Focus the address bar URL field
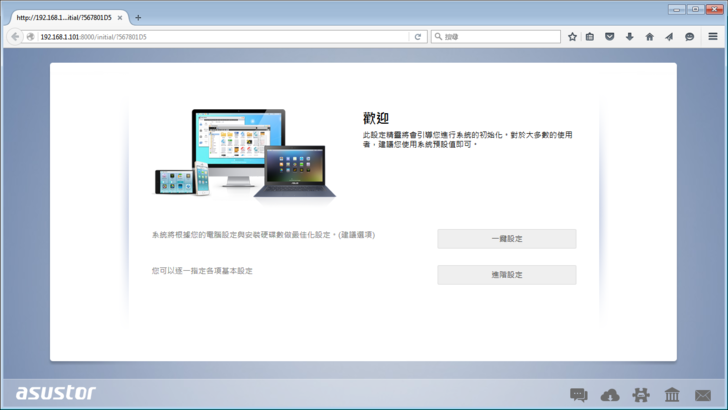Viewport: 728px width, 410px height. (x=223, y=37)
